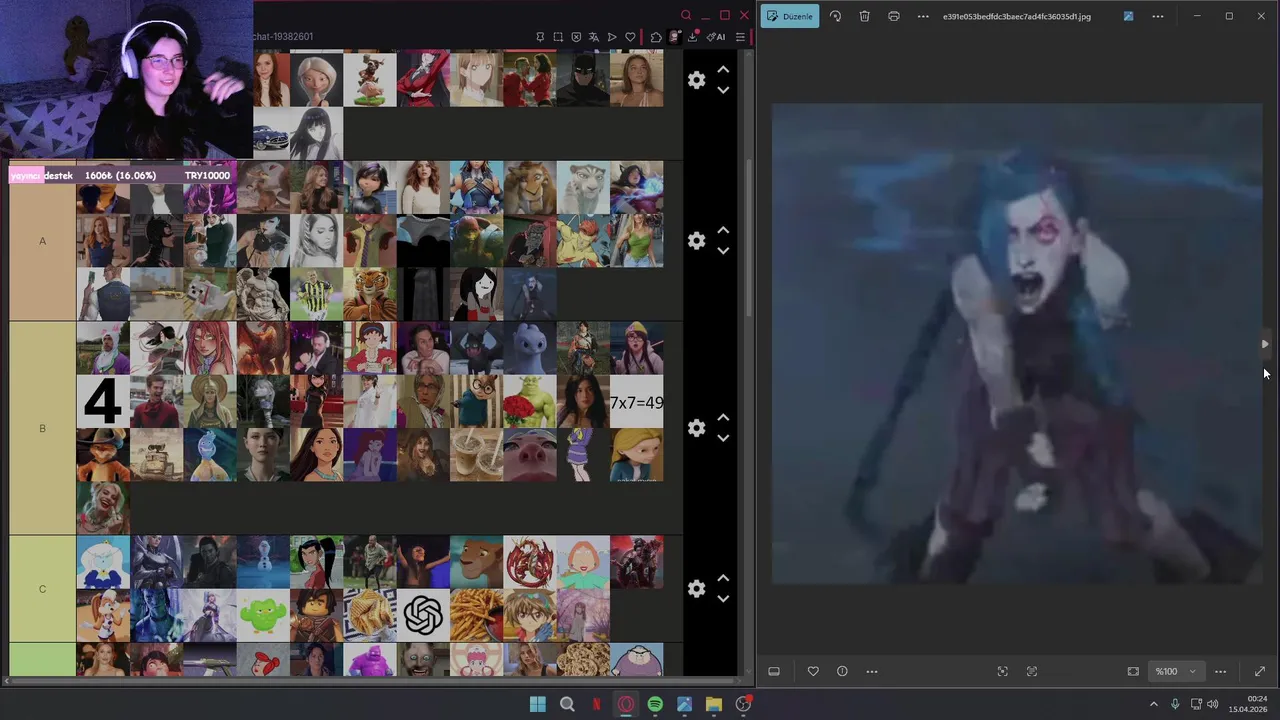1280x720 pixels.
Task: Move tier B row down
Action: [x=723, y=438]
